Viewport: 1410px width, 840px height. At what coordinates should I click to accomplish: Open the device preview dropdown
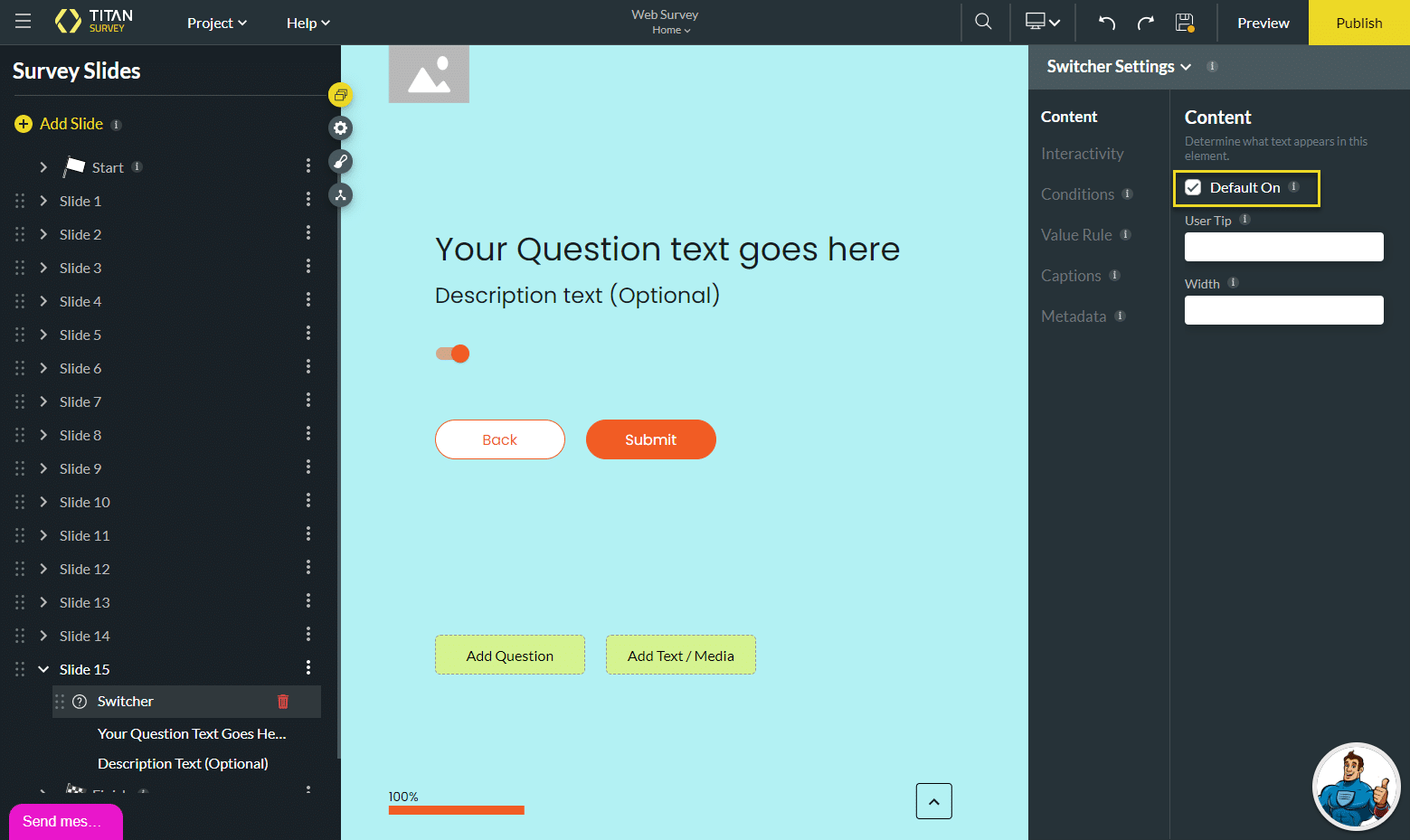pyautogui.click(x=1042, y=22)
